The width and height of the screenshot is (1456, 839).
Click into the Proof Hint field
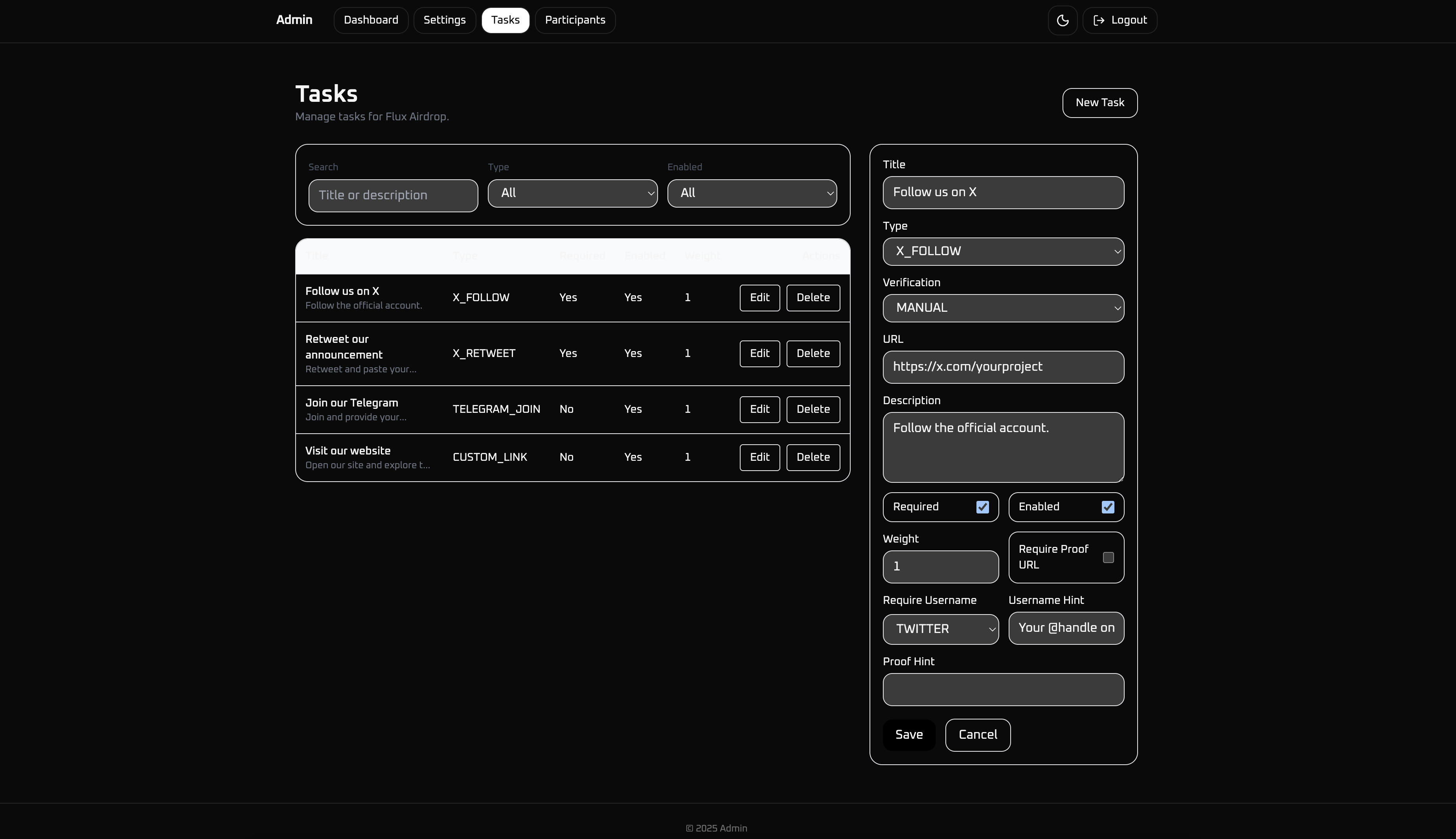pos(1003,690)
